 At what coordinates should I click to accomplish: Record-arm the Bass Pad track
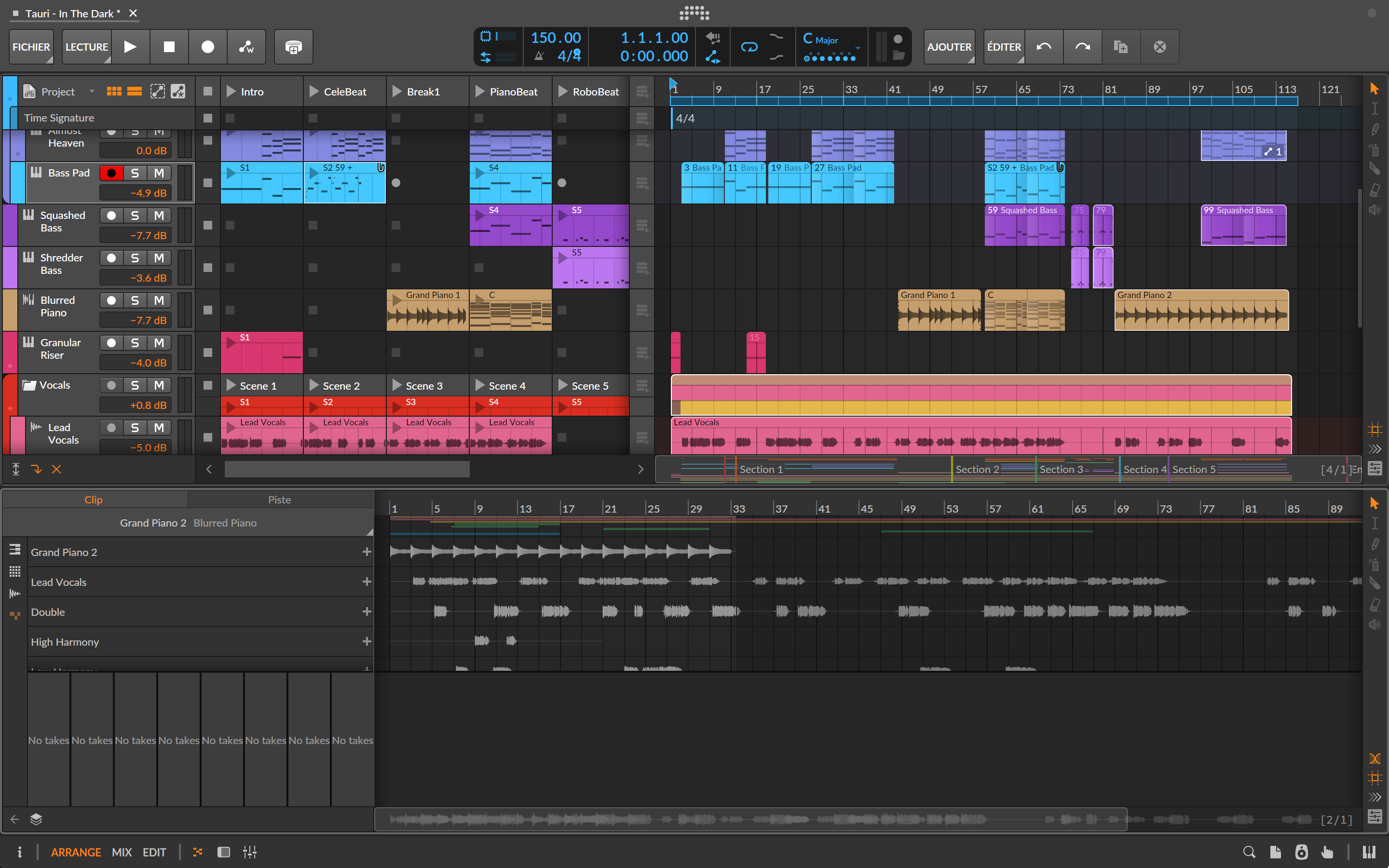click(x=112, y=172)
